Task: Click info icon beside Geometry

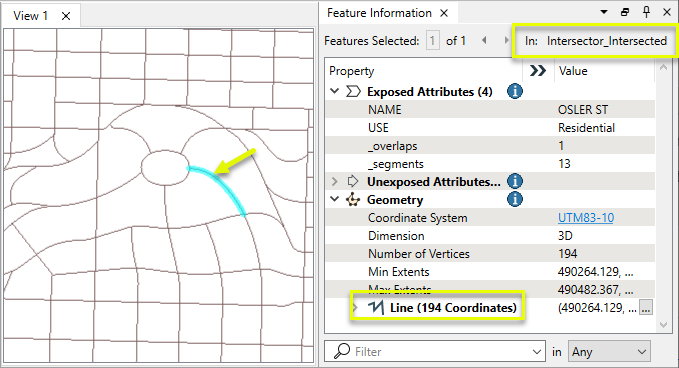Action: pos(514,200)
